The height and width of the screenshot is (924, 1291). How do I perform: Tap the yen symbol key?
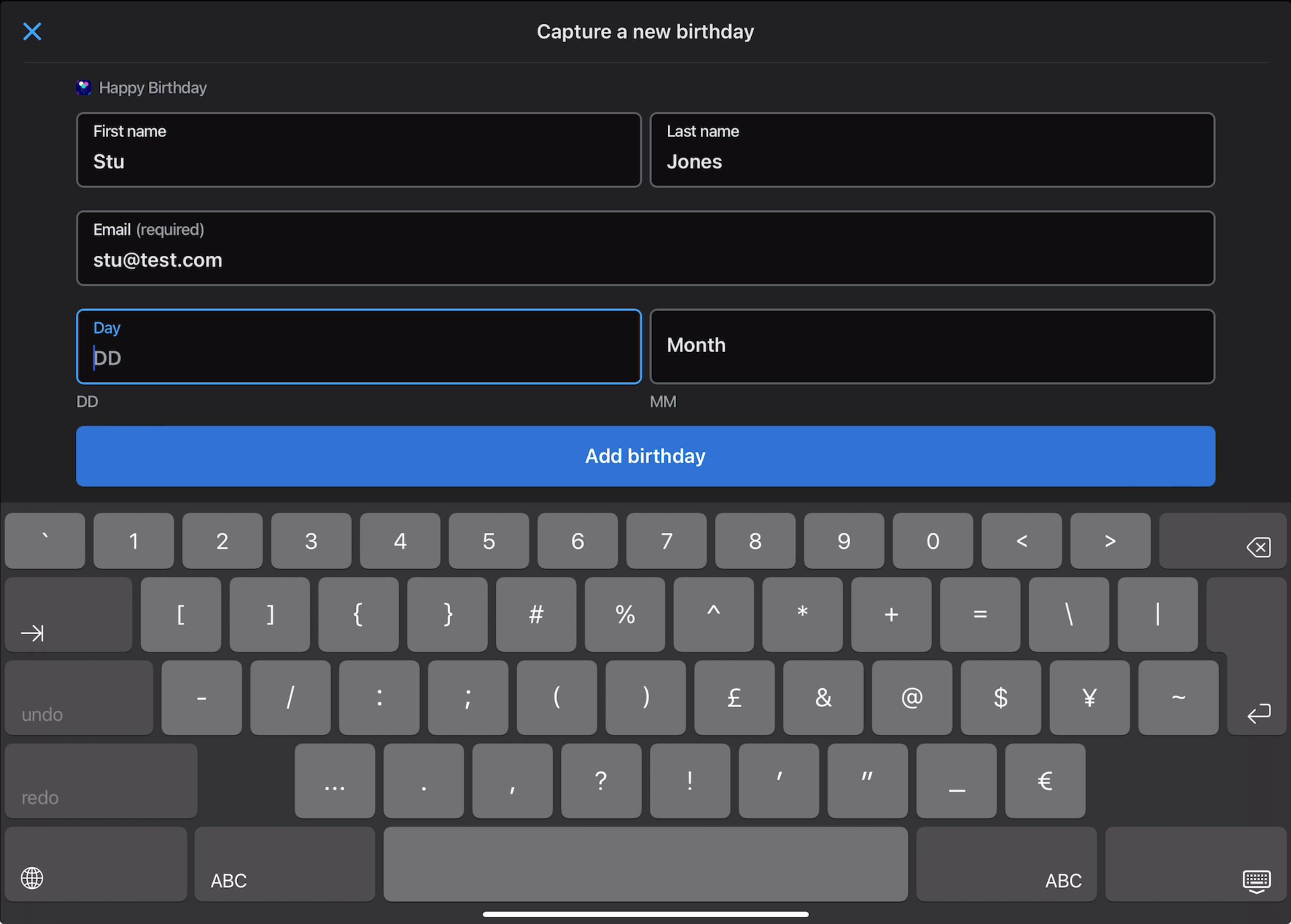click(1090, 698)
